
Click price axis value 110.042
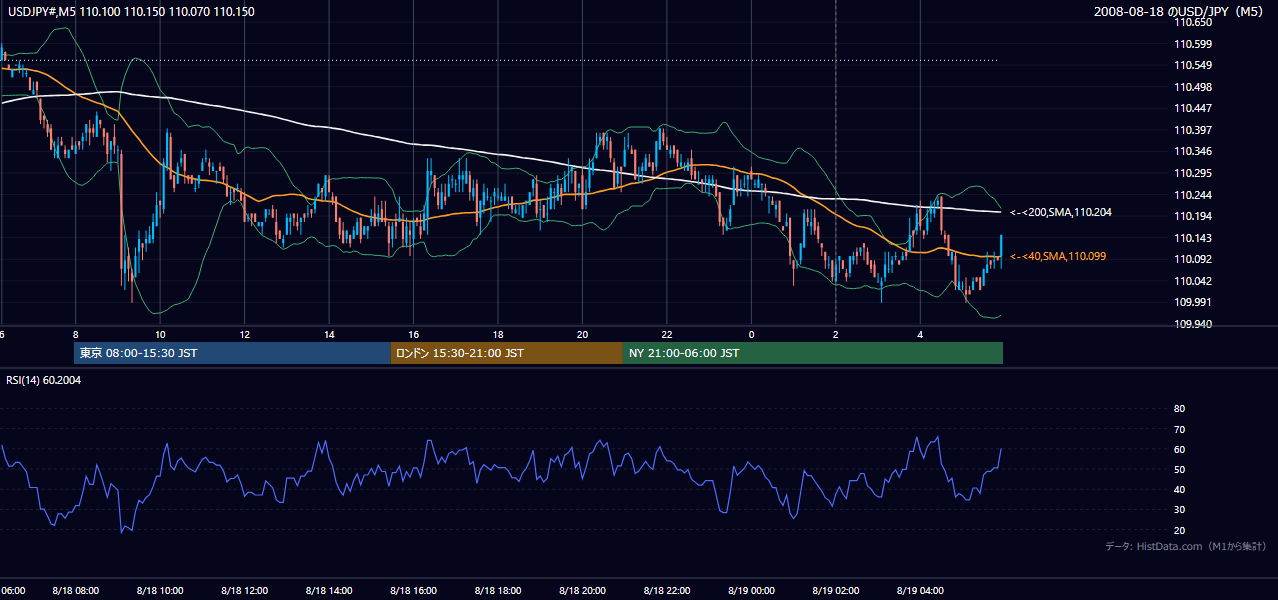(1195, 281)
